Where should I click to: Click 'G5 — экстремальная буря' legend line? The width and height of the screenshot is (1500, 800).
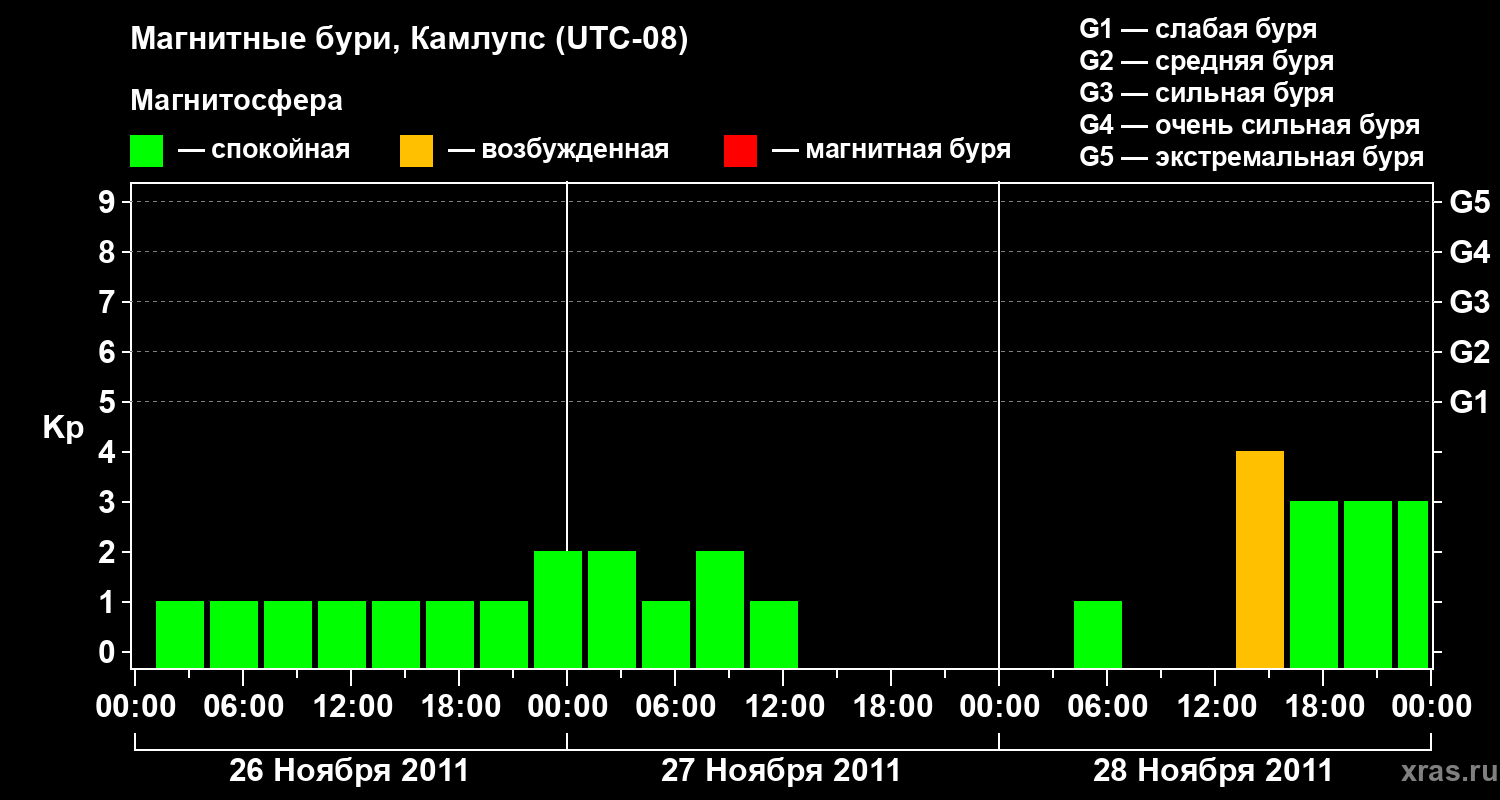tap(1251, 157)
